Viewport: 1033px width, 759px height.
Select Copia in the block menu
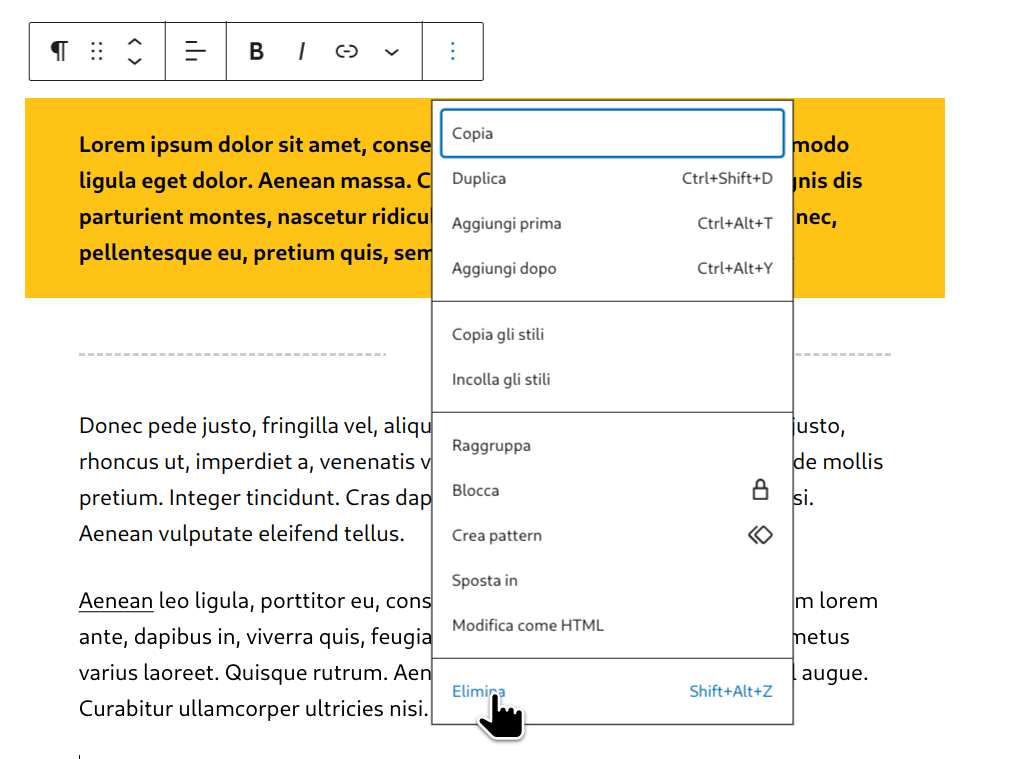tap(612, 133)
